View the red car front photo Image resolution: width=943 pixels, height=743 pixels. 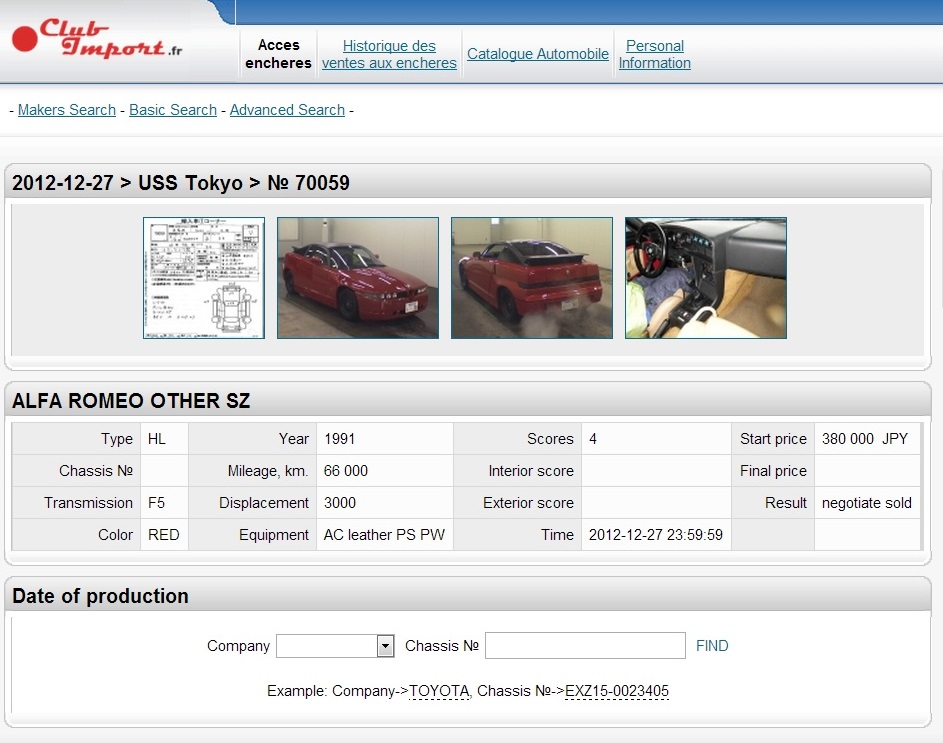358,278
